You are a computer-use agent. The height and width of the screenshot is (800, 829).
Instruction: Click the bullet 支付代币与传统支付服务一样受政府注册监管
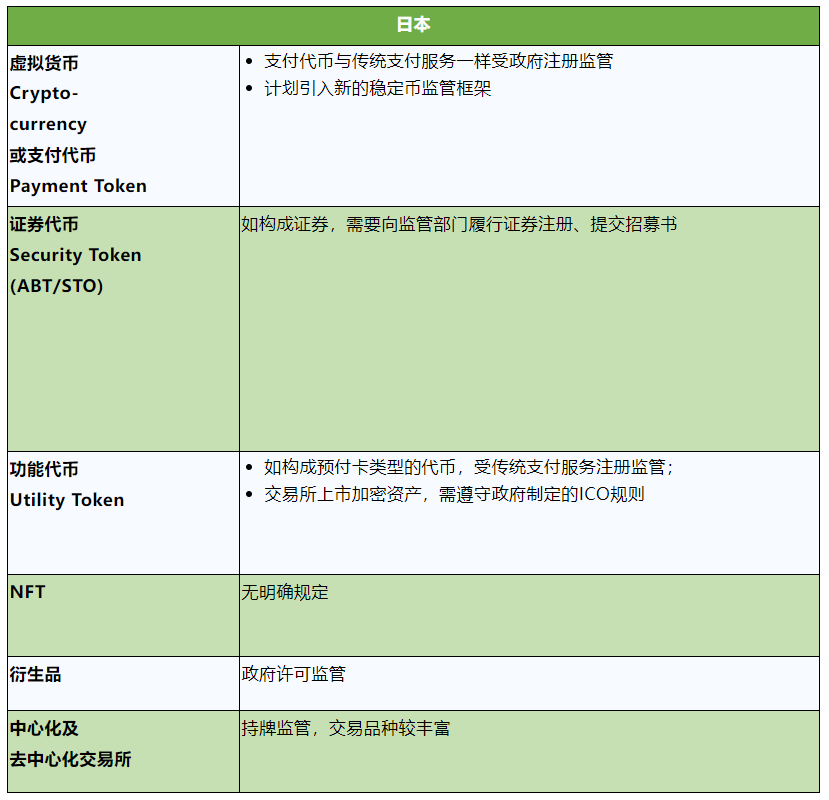point(438,61)
